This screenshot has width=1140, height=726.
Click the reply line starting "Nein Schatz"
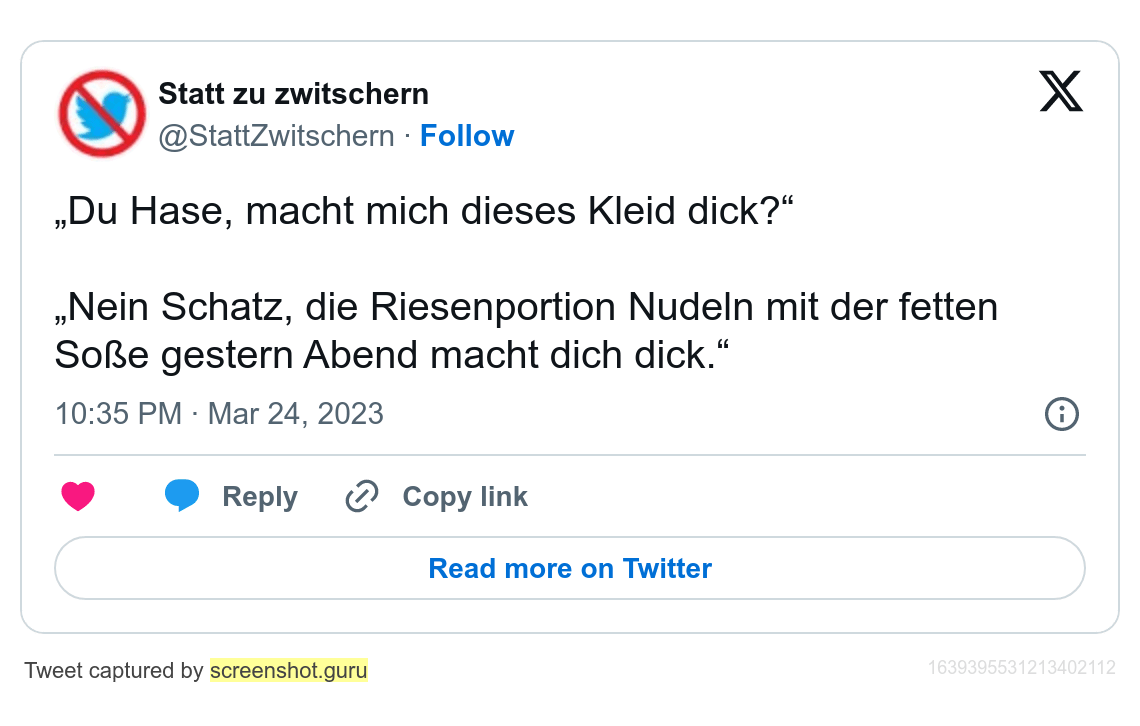tap(526, 307)
